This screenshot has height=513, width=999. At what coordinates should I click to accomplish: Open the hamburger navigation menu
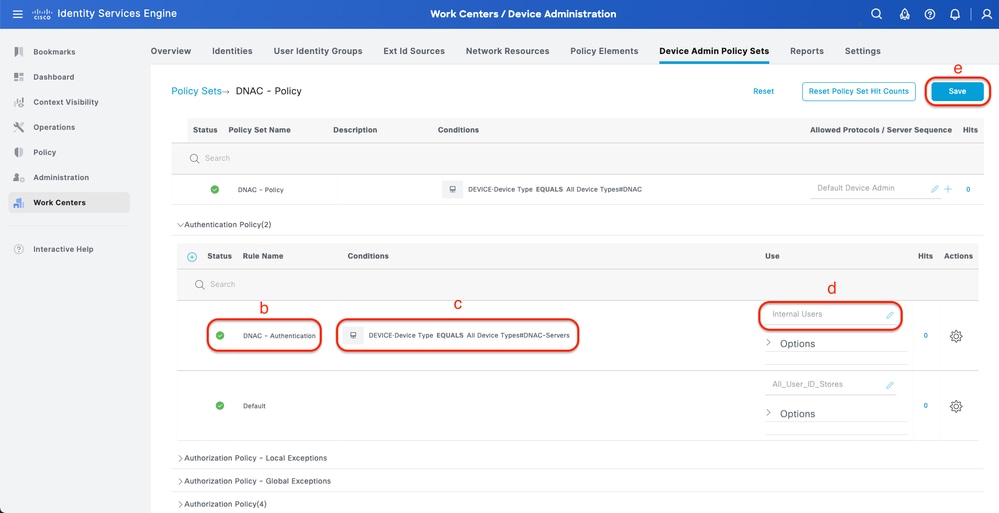[x=18, y=14]
